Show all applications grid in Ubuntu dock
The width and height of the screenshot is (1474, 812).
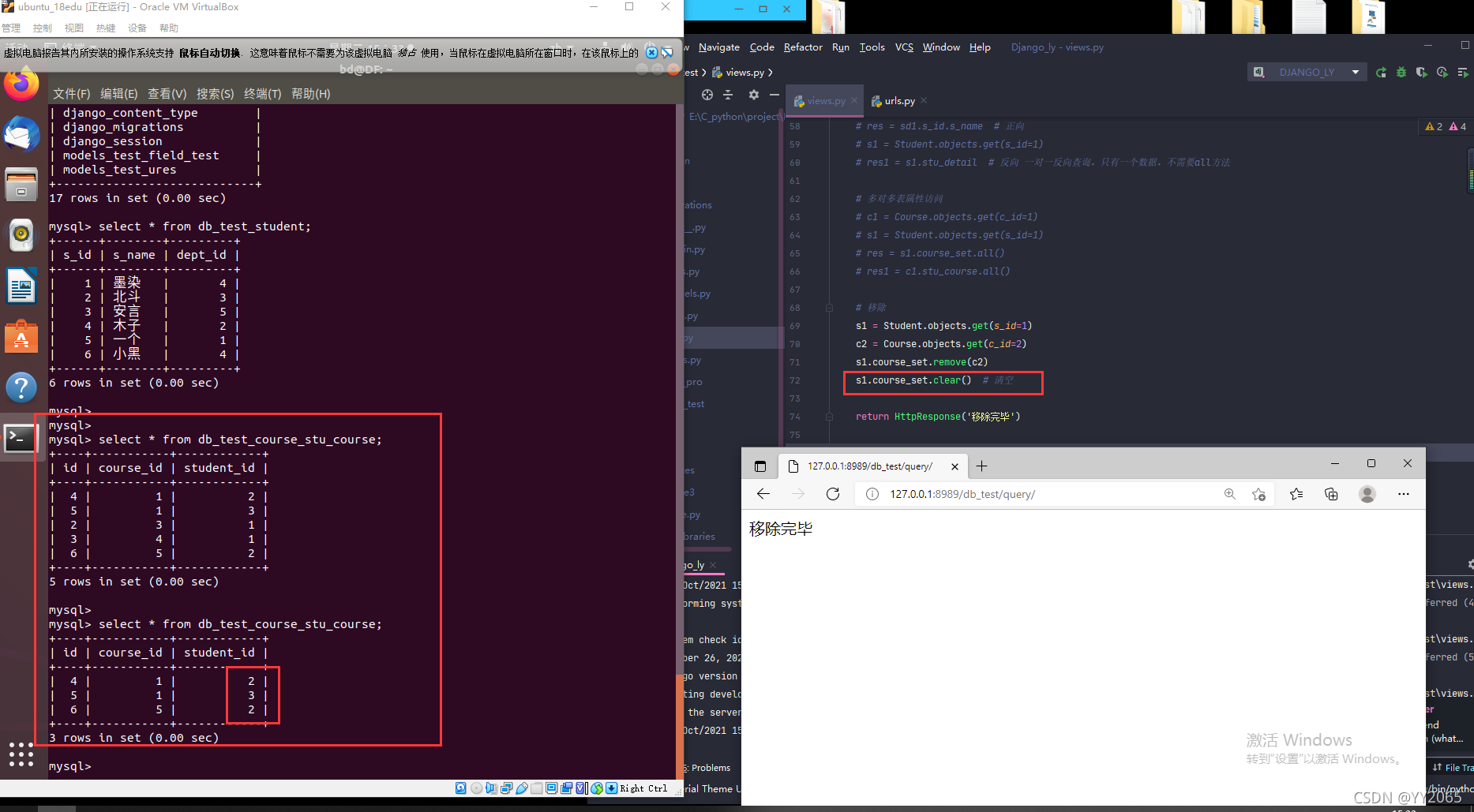pyautogui.click(x=21, y=754)
